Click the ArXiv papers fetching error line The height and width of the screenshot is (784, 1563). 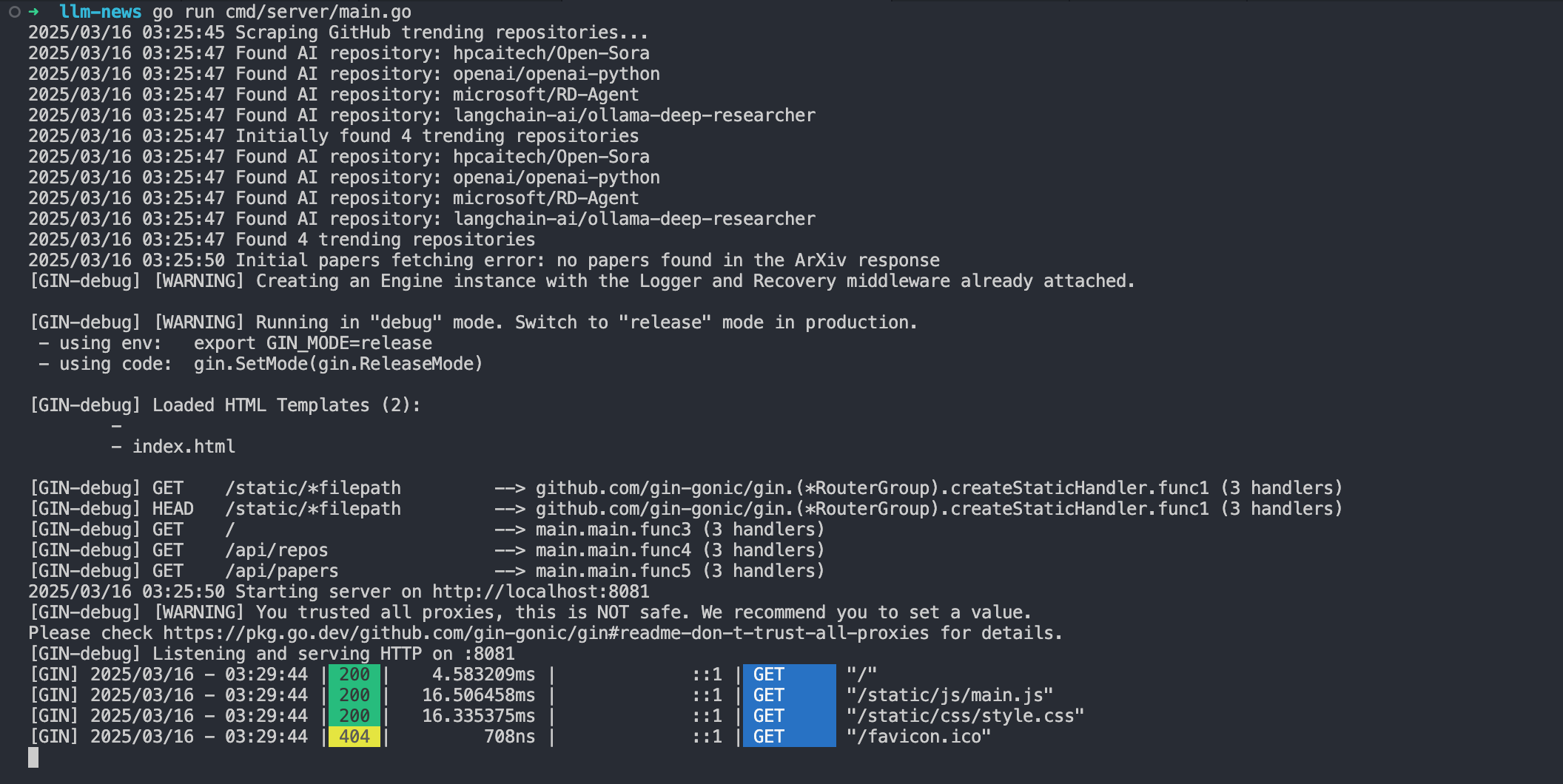484,260
